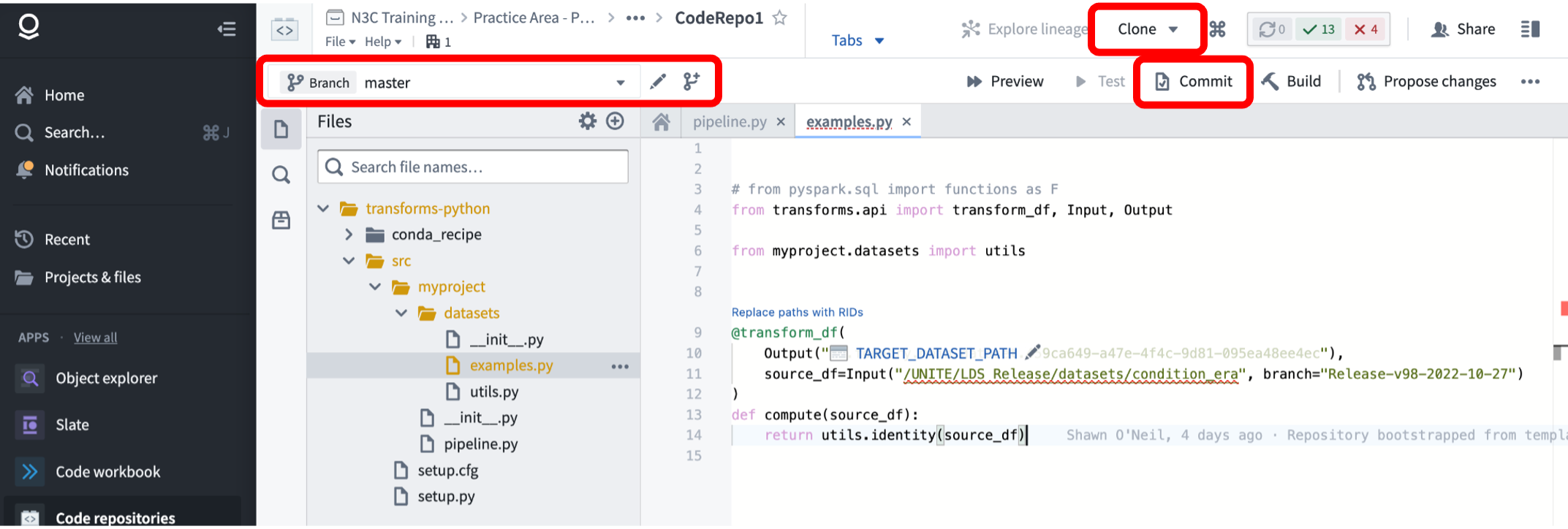Screen dimensions: 1568x529
Task: Expand the breadcrumb ellipsis
Action: (x=635, y=18)
